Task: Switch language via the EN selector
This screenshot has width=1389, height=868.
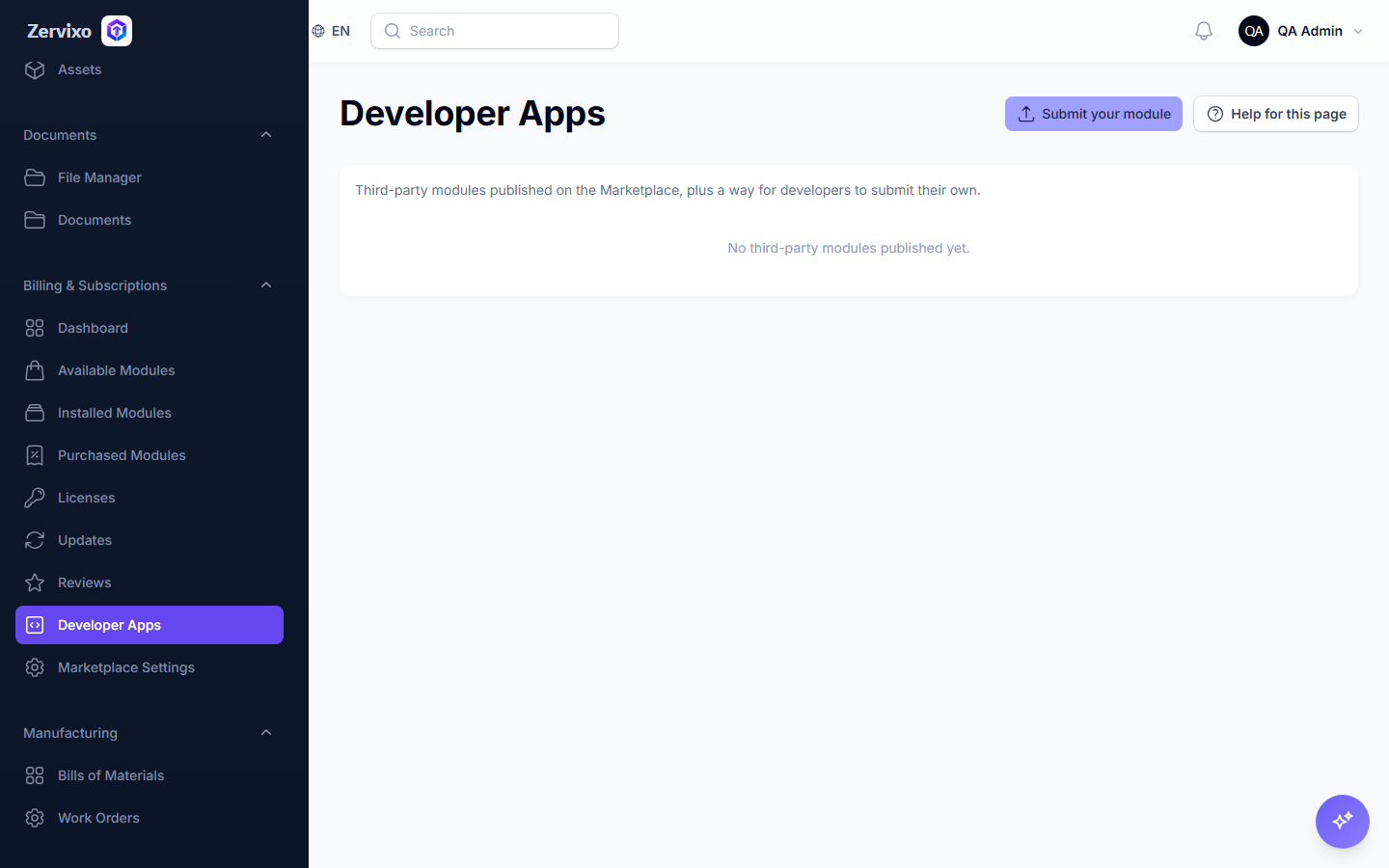Action: (331, 31)
